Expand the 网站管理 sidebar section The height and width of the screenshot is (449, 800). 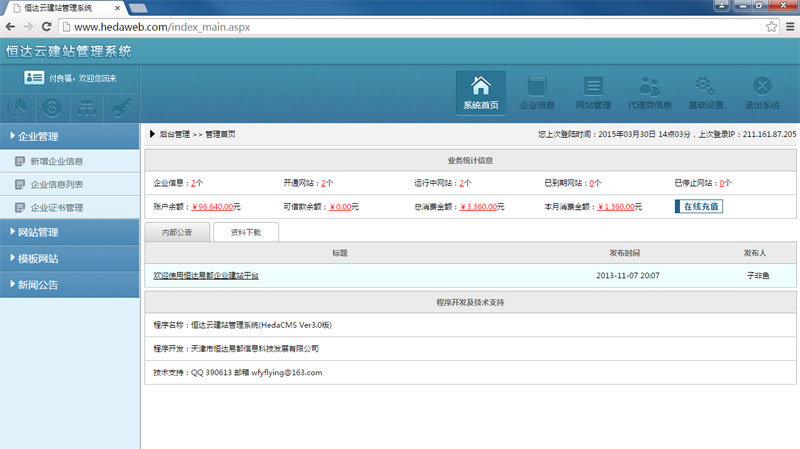coord(70,232)
